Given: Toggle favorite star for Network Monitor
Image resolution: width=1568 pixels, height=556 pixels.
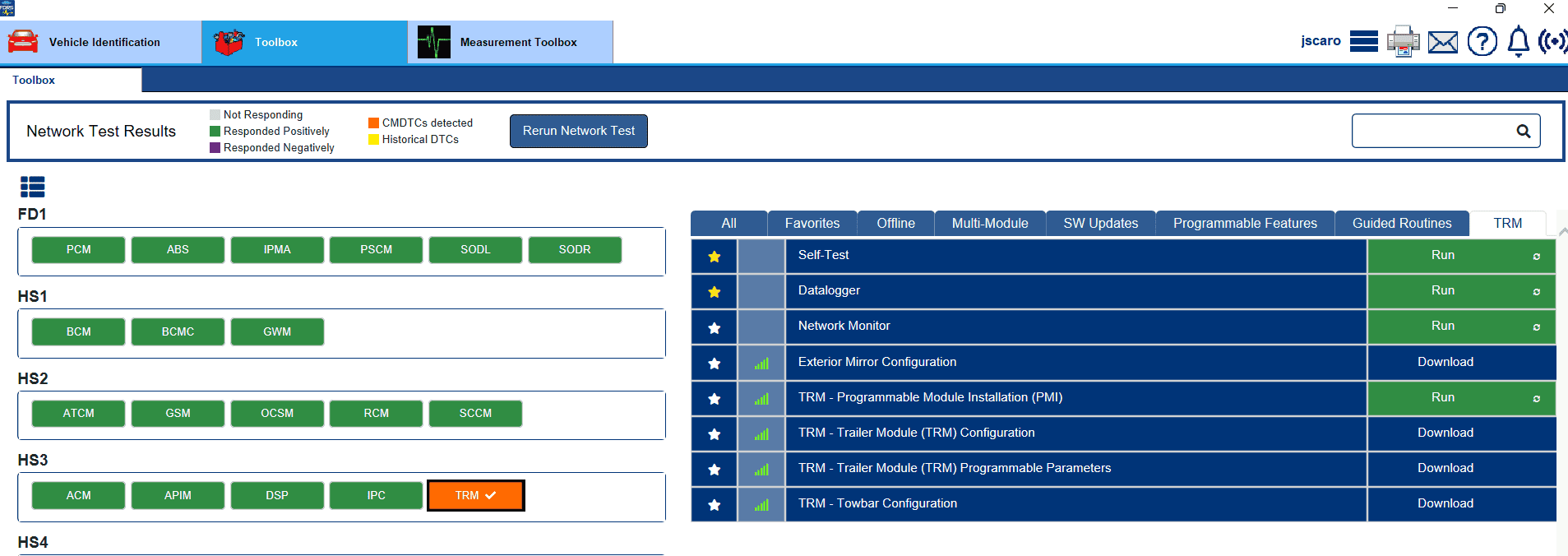Looking at the screenshot, I should (x=715, y=327).
